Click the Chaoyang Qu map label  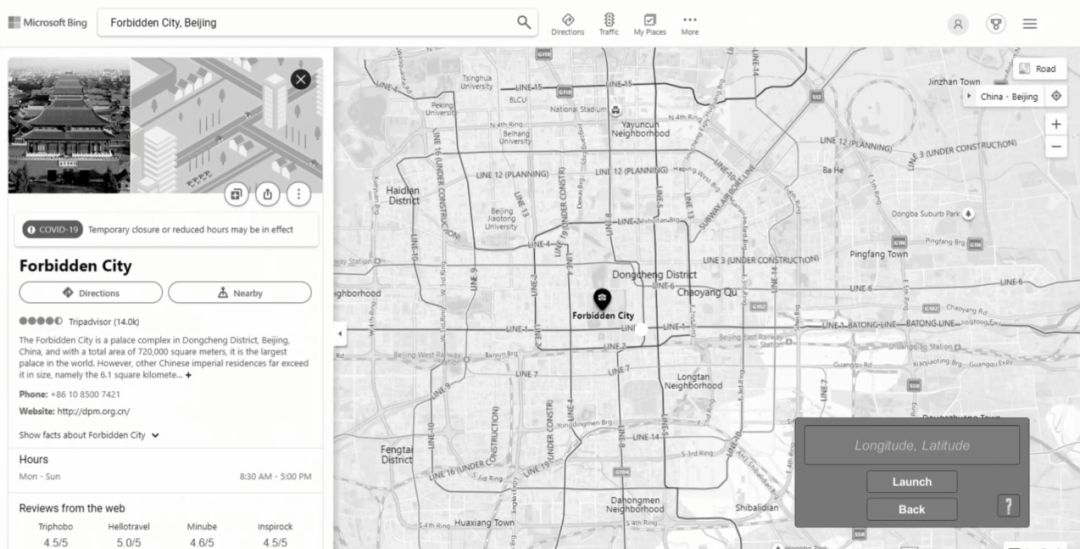[x=707, y=293]
